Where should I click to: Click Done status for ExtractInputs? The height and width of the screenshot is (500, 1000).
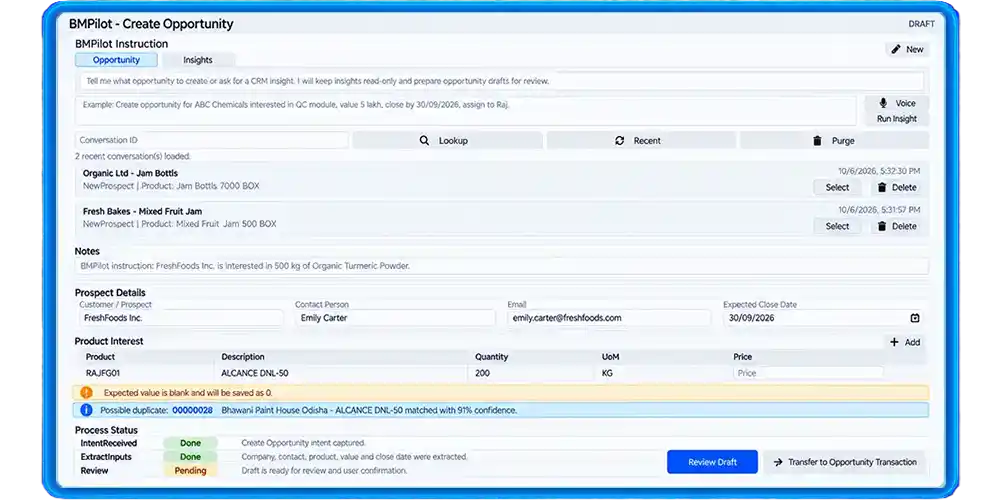click(x=190, y=457)
